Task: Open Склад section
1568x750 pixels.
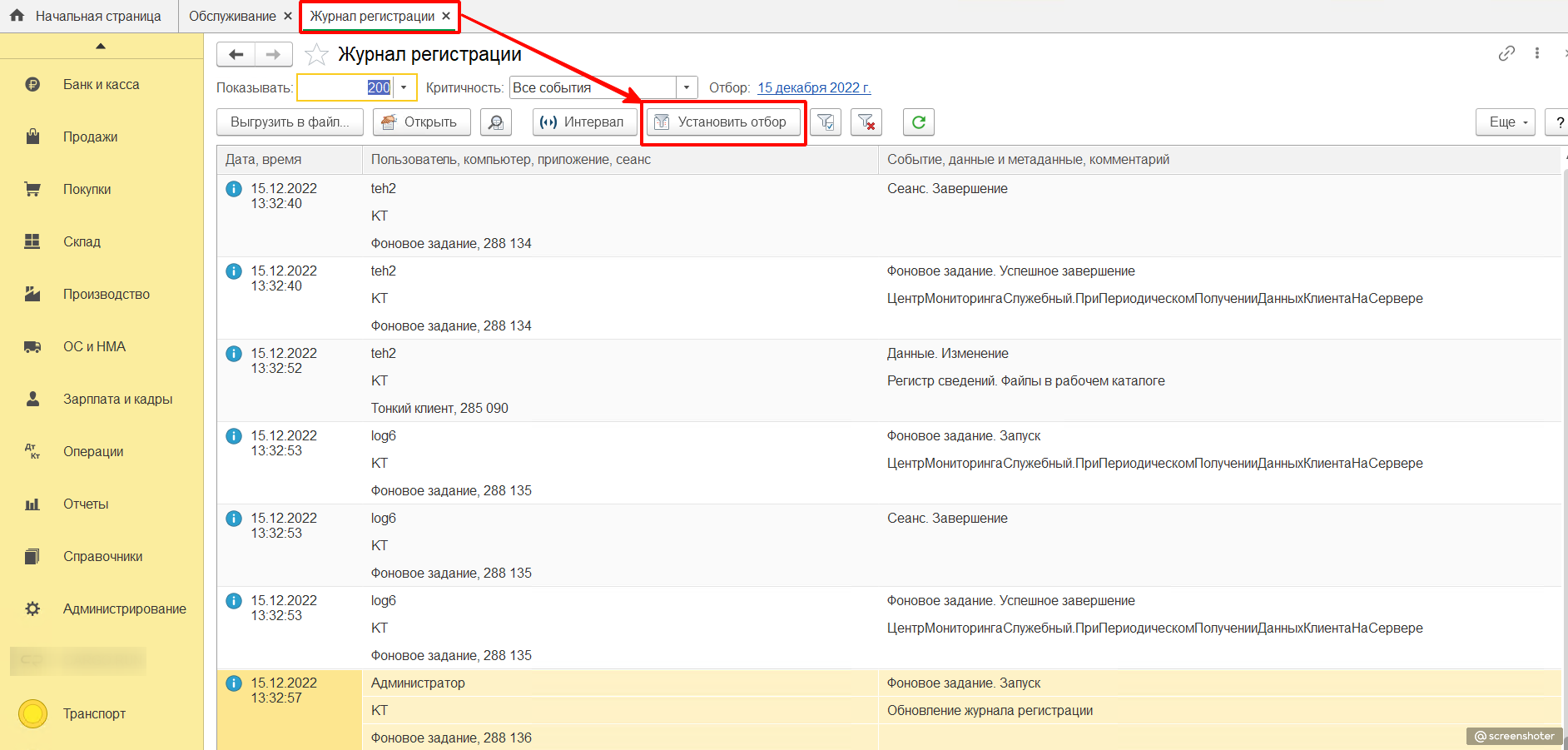Action: (x=102, y=242)
